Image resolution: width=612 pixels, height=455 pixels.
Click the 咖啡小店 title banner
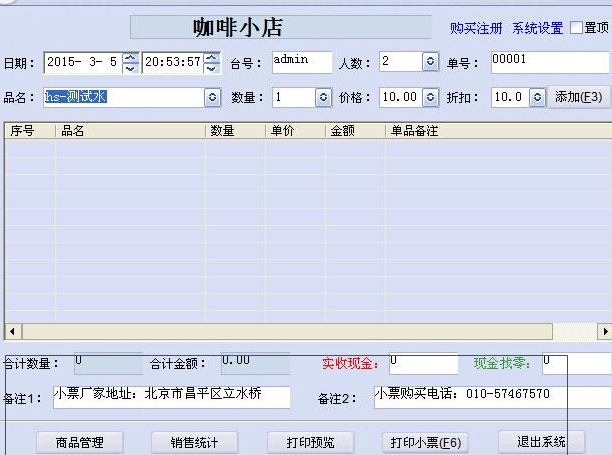tap(281, 27)
